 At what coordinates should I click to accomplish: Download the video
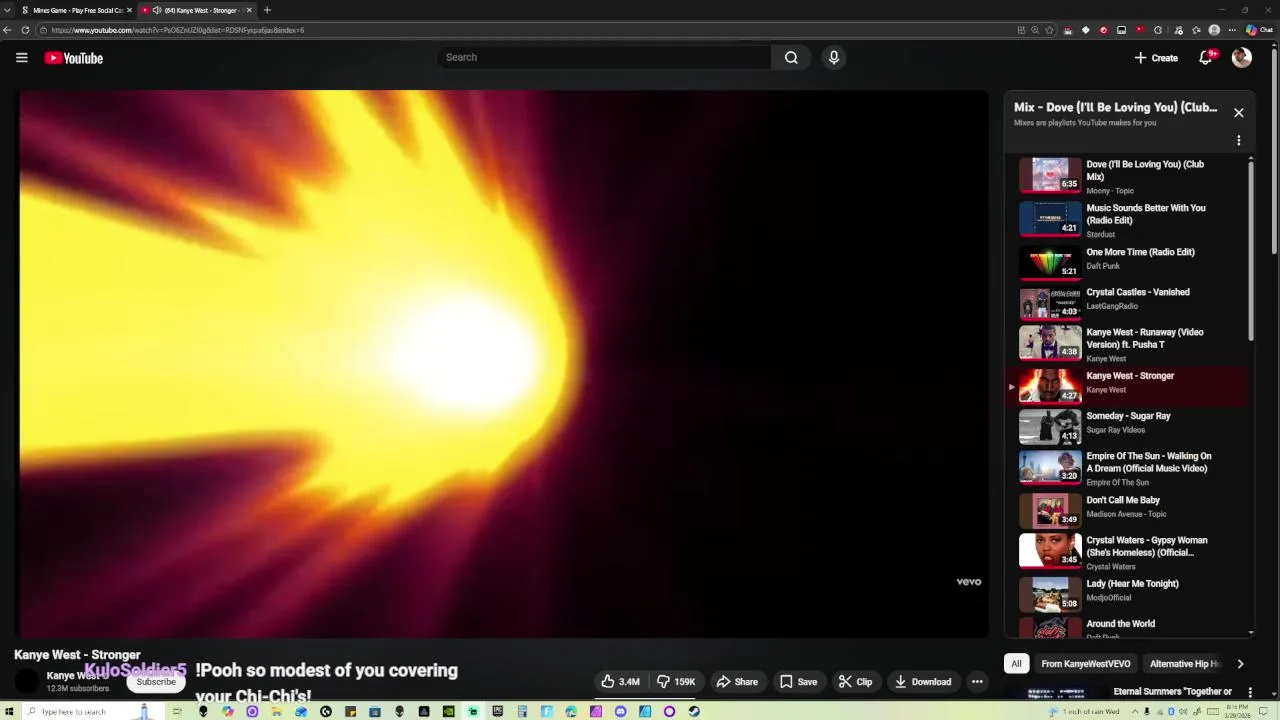(x=923, y=682)
